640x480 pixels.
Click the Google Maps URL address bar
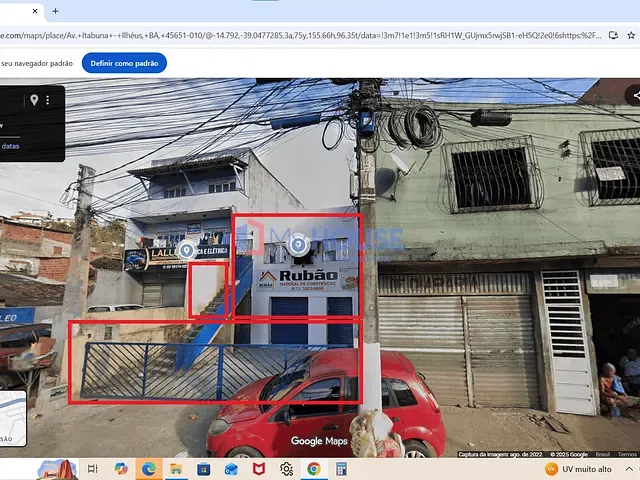pos(300,36)
